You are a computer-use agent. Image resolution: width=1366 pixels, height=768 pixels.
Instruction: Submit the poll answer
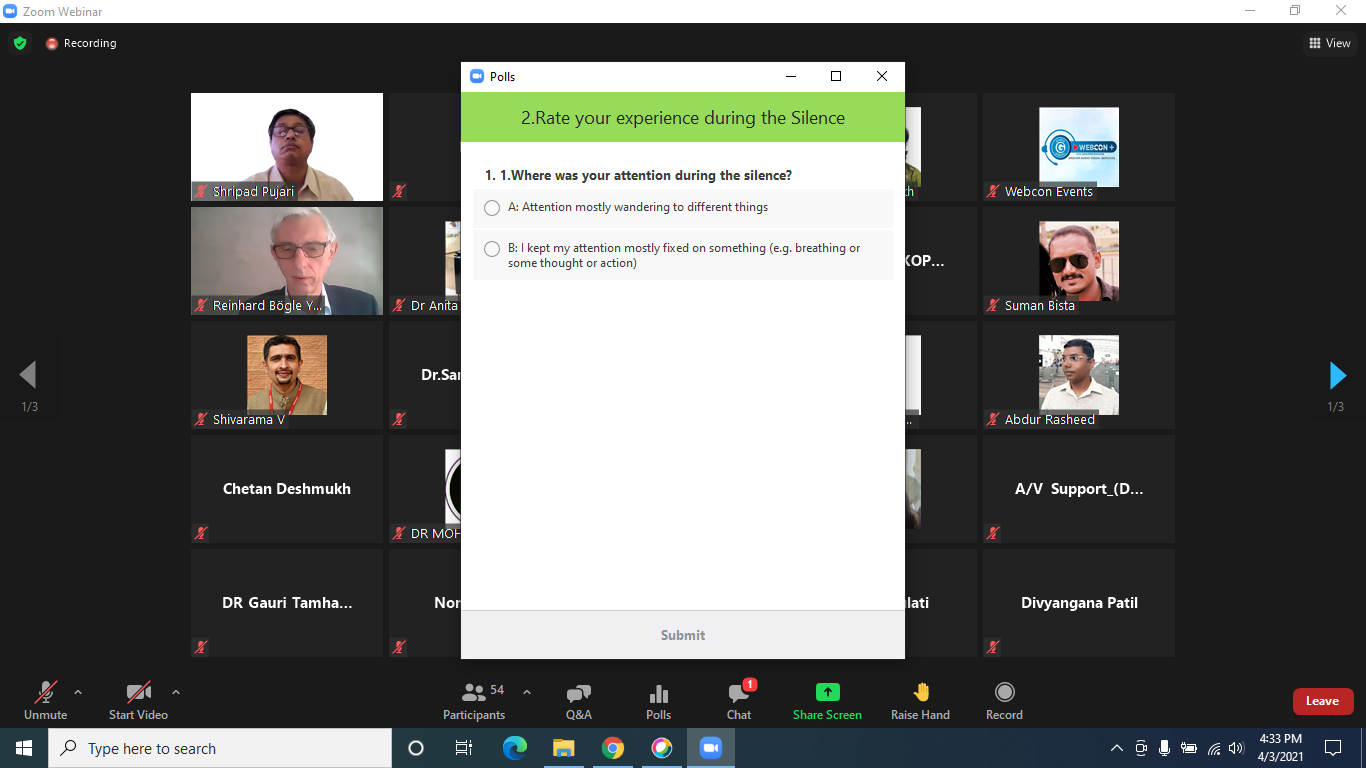[682, 635]
